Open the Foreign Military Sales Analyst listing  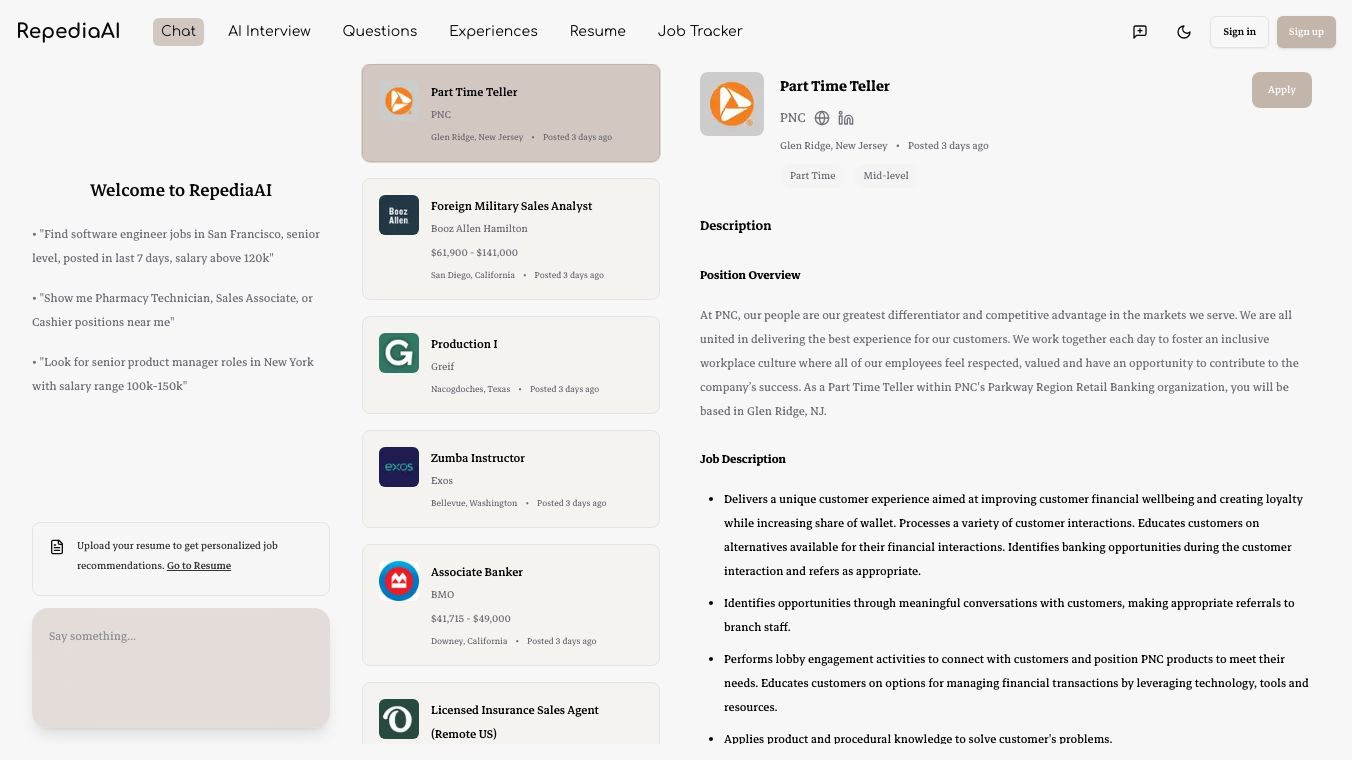(511, 239)
